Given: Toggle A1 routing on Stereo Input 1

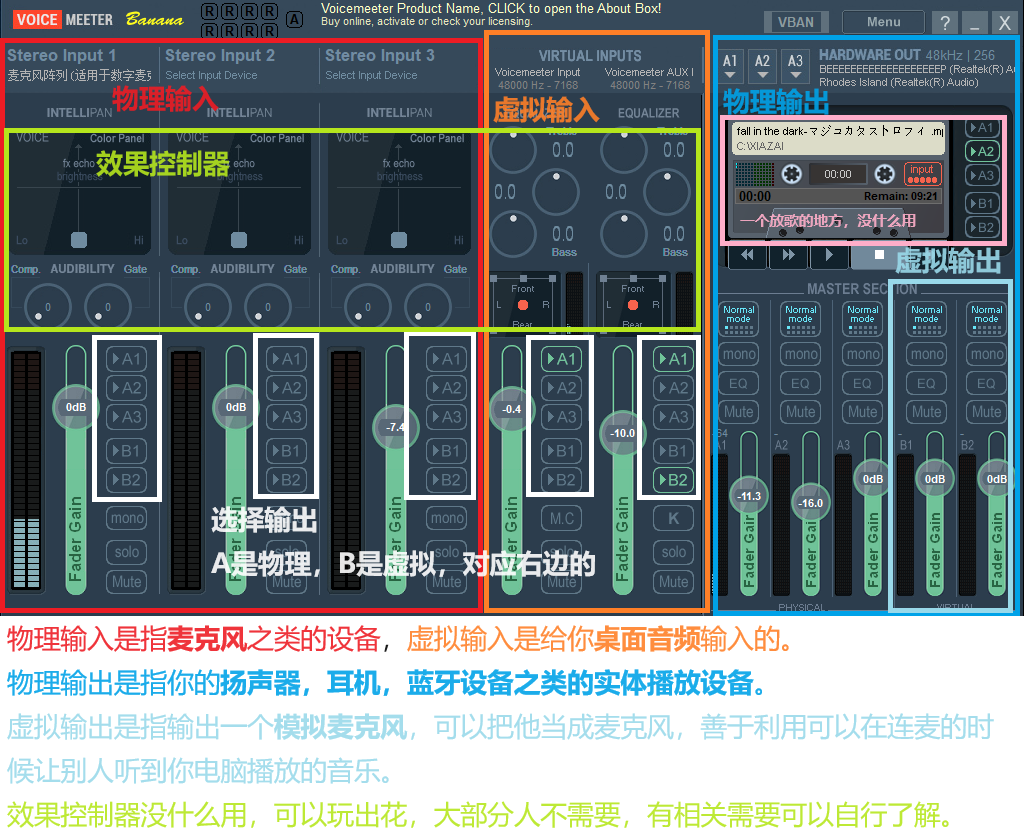Looking at the screenshot, I should pyautogui.click(x=127, y=358).
